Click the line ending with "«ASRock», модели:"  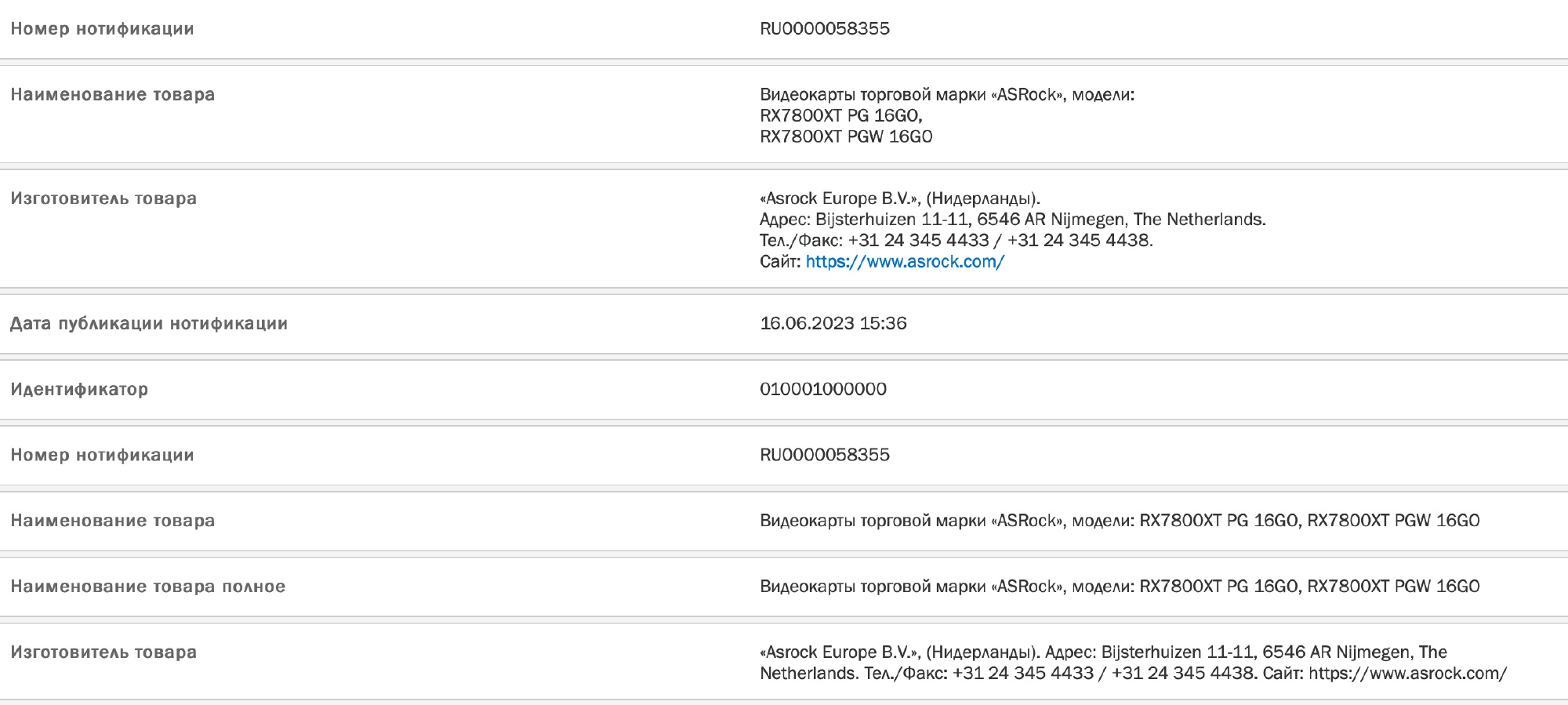point(946,95)
